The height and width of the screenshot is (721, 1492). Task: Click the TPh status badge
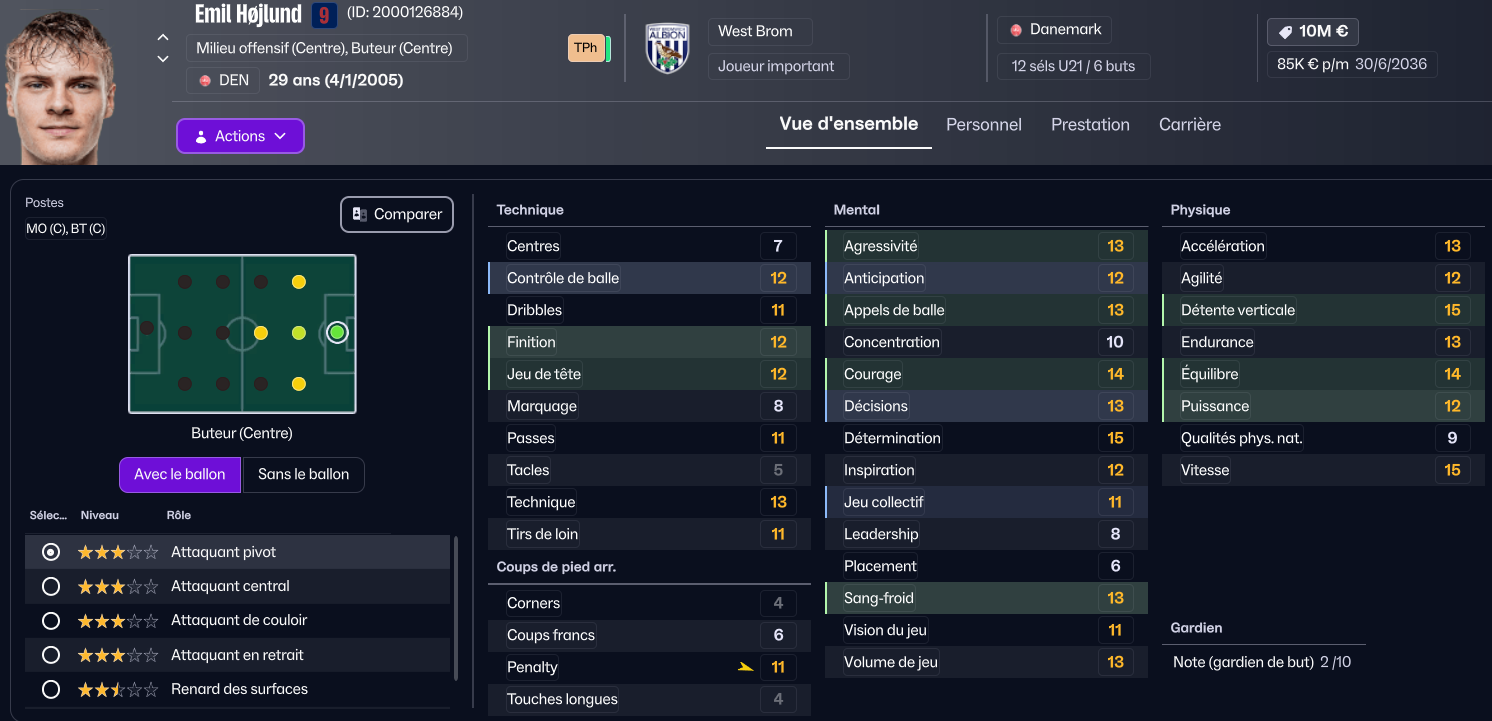(586, 47)
